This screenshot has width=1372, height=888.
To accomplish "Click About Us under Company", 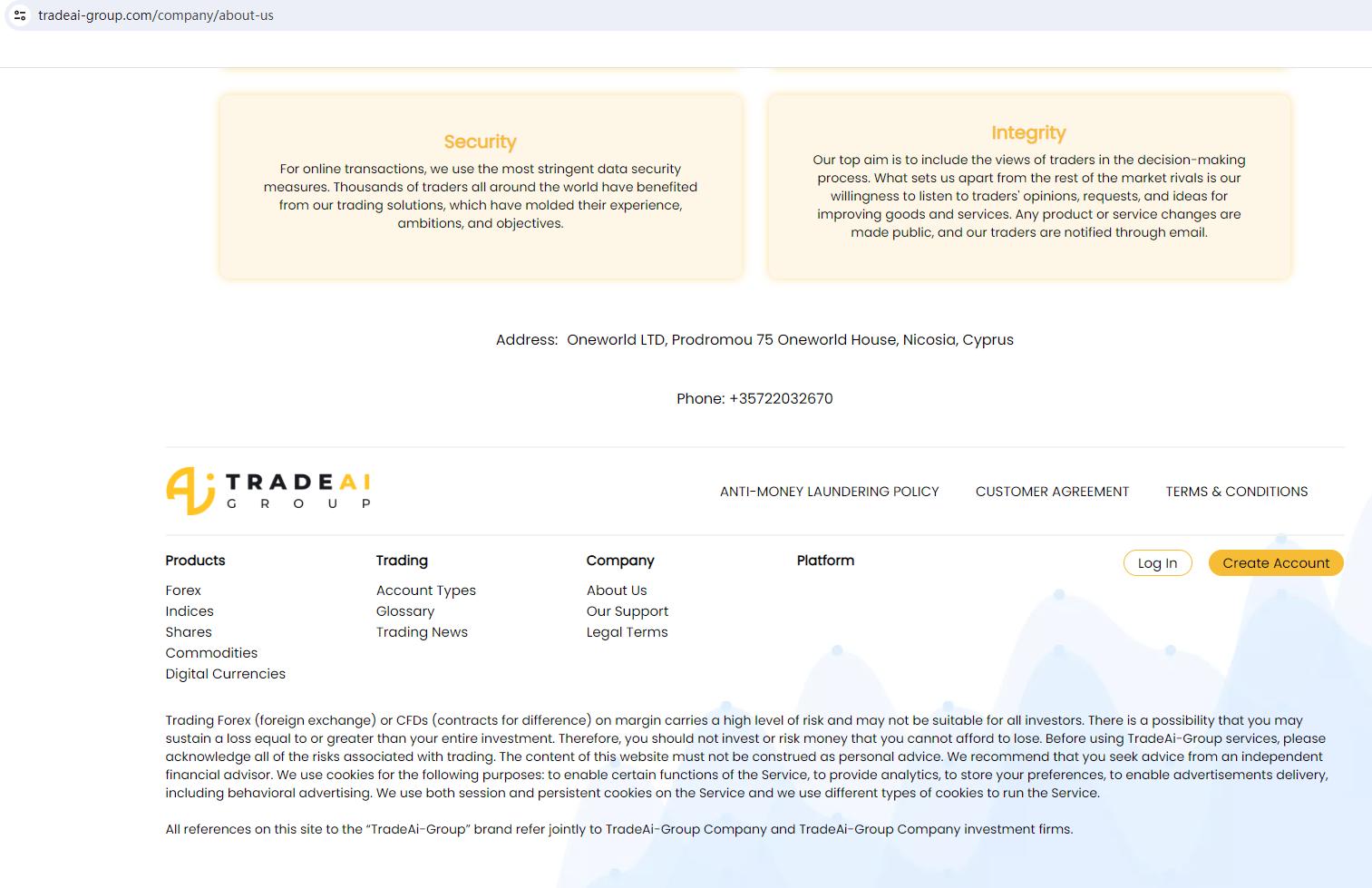I will 617,590.
